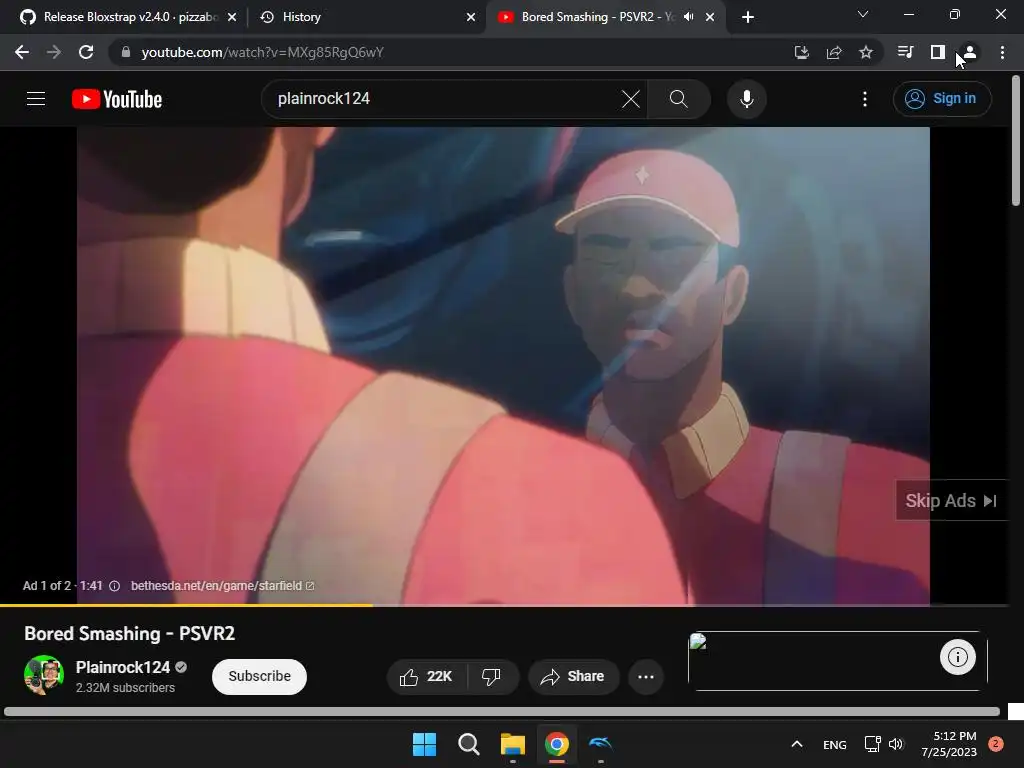Image resolution: width=1024 pixels, height=768 pixels.
Task: Sign in to YouTube
Action: 942,99
